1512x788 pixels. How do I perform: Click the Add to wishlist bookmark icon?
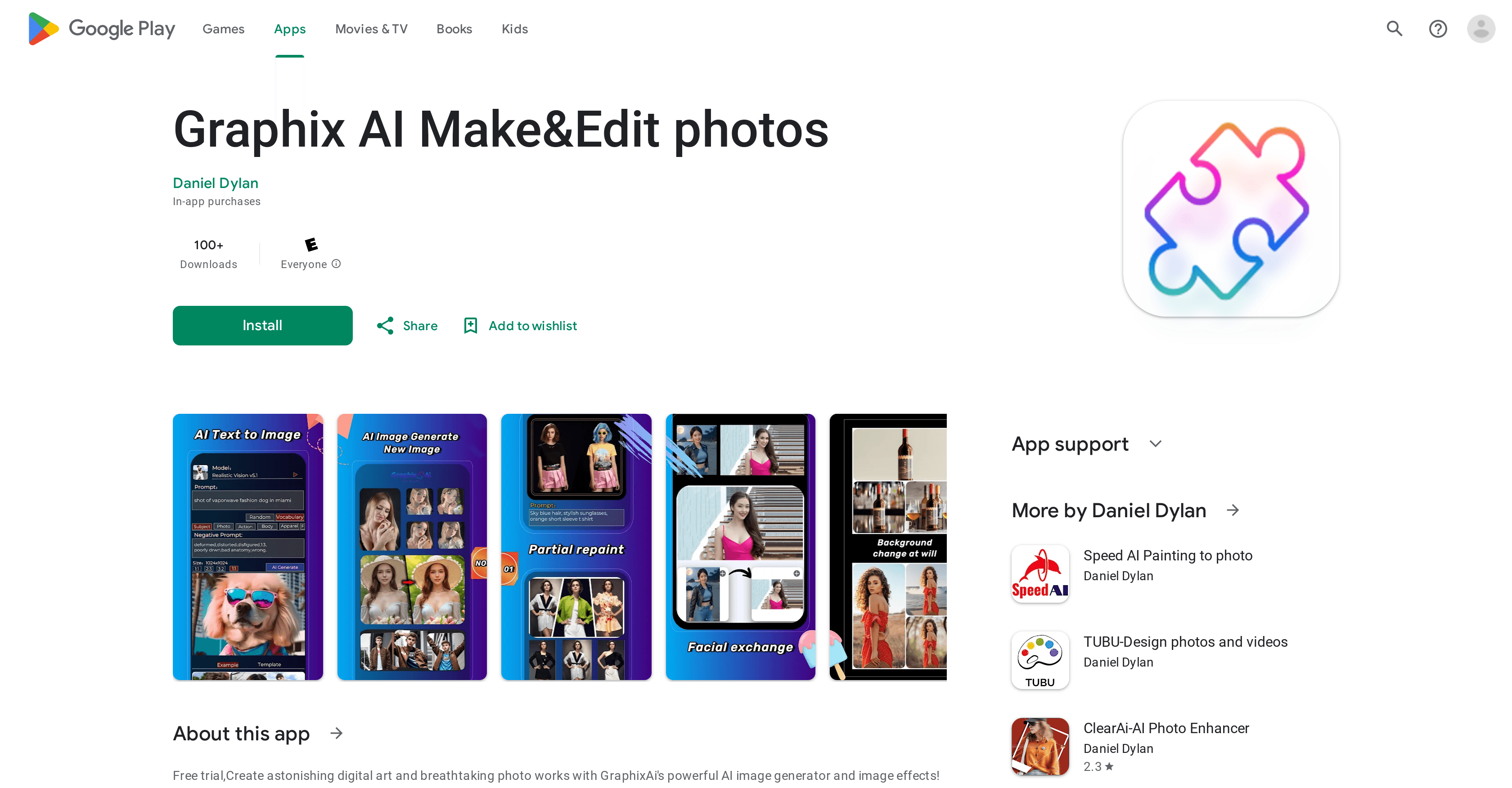(470, 326)
